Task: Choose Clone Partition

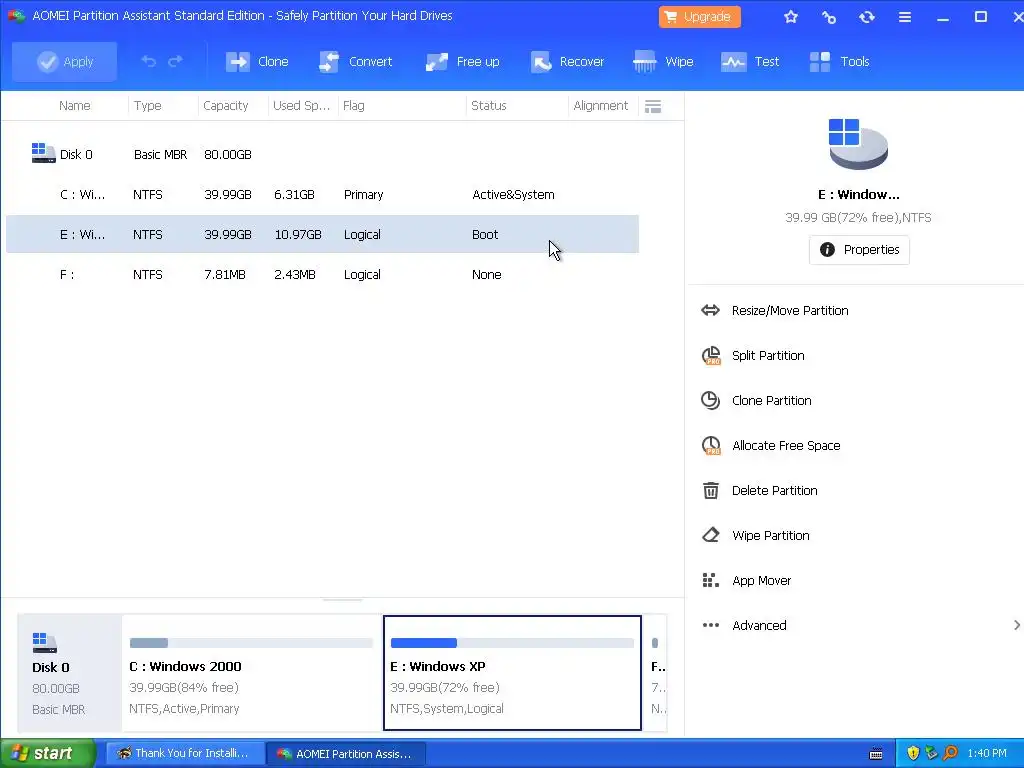Action: (771, 401)
